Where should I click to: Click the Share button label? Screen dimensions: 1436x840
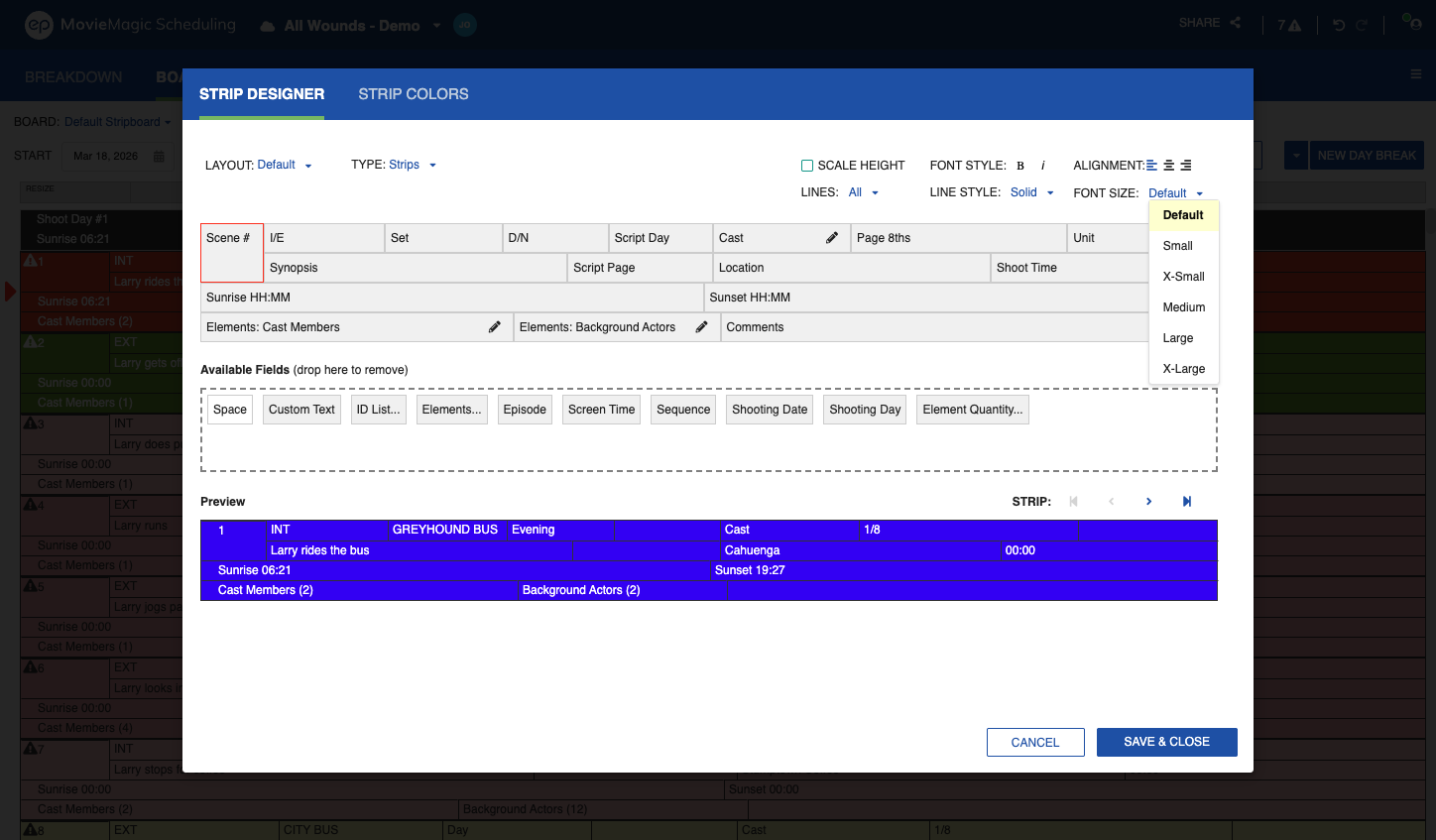pos(1199,23)
